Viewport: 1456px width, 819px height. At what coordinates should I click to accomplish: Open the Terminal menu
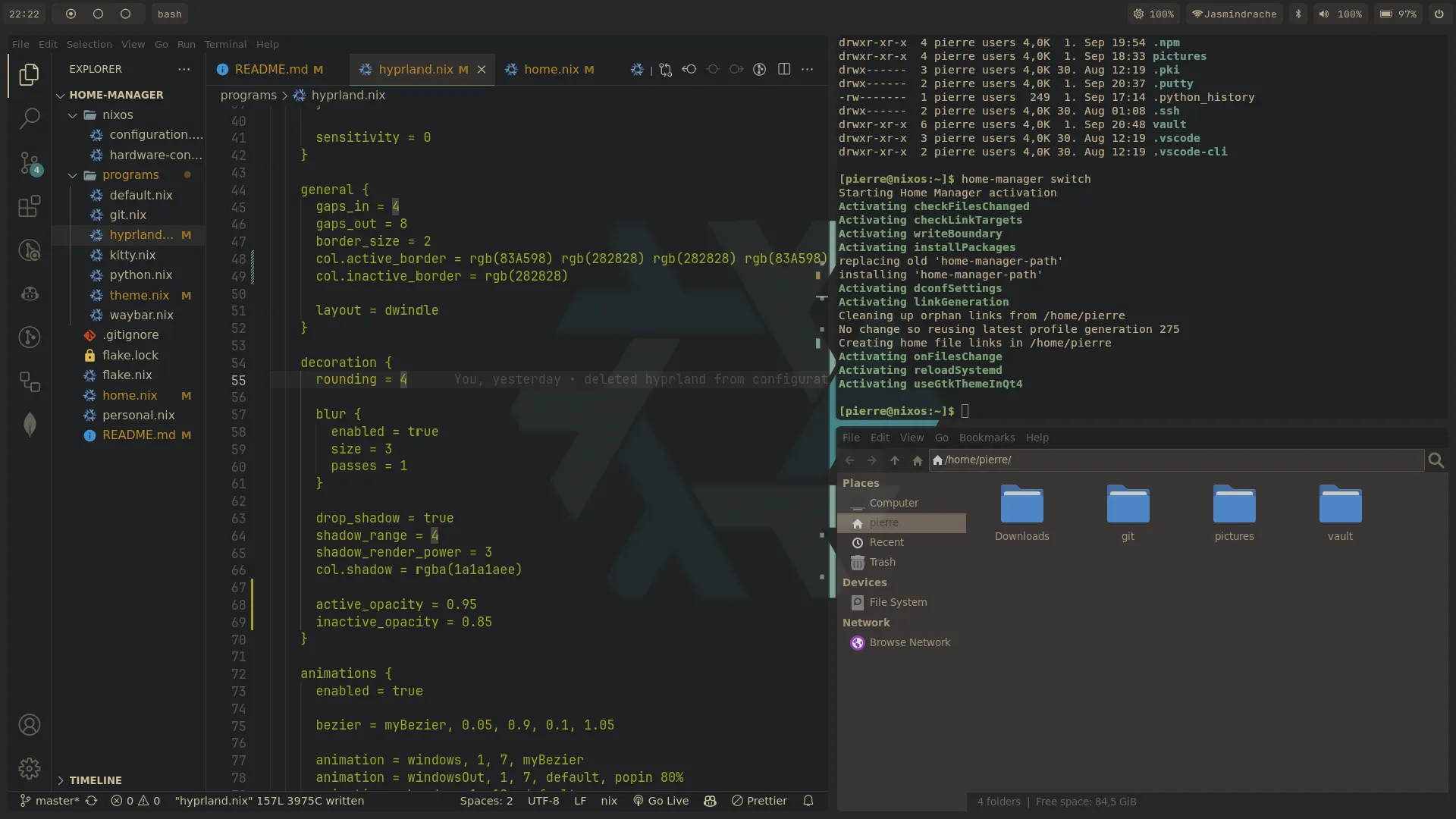[x=224, y=44]
